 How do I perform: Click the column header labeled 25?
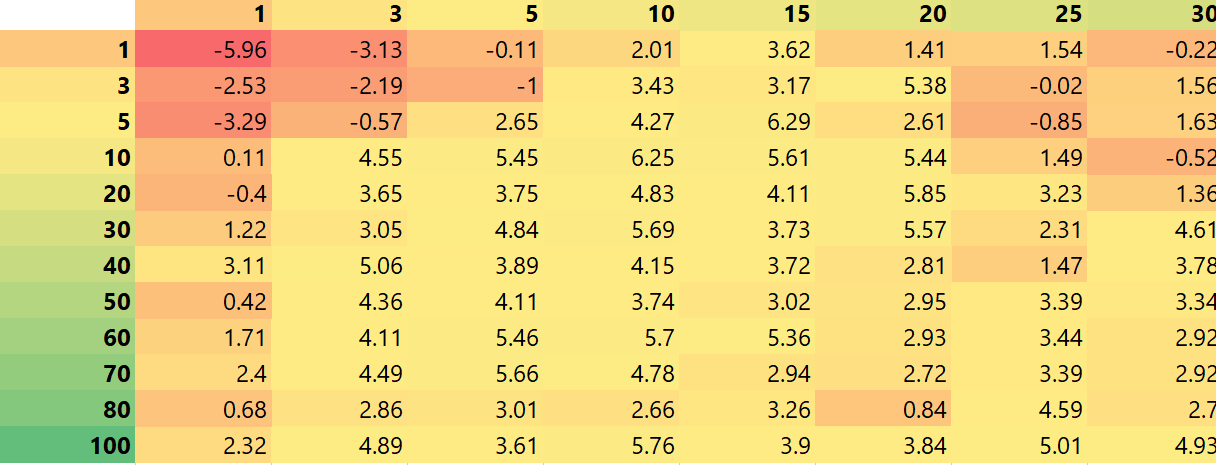click(1019, 14)
